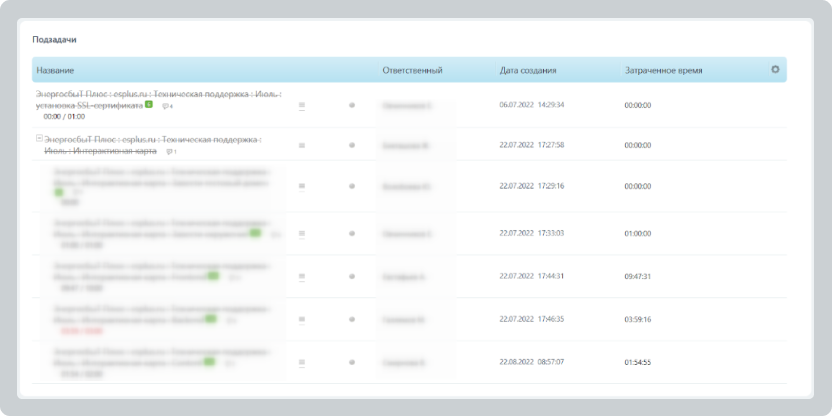Click green badge on SSL-сертификата task
The image size is (832, 416).
tap(149, 104)
